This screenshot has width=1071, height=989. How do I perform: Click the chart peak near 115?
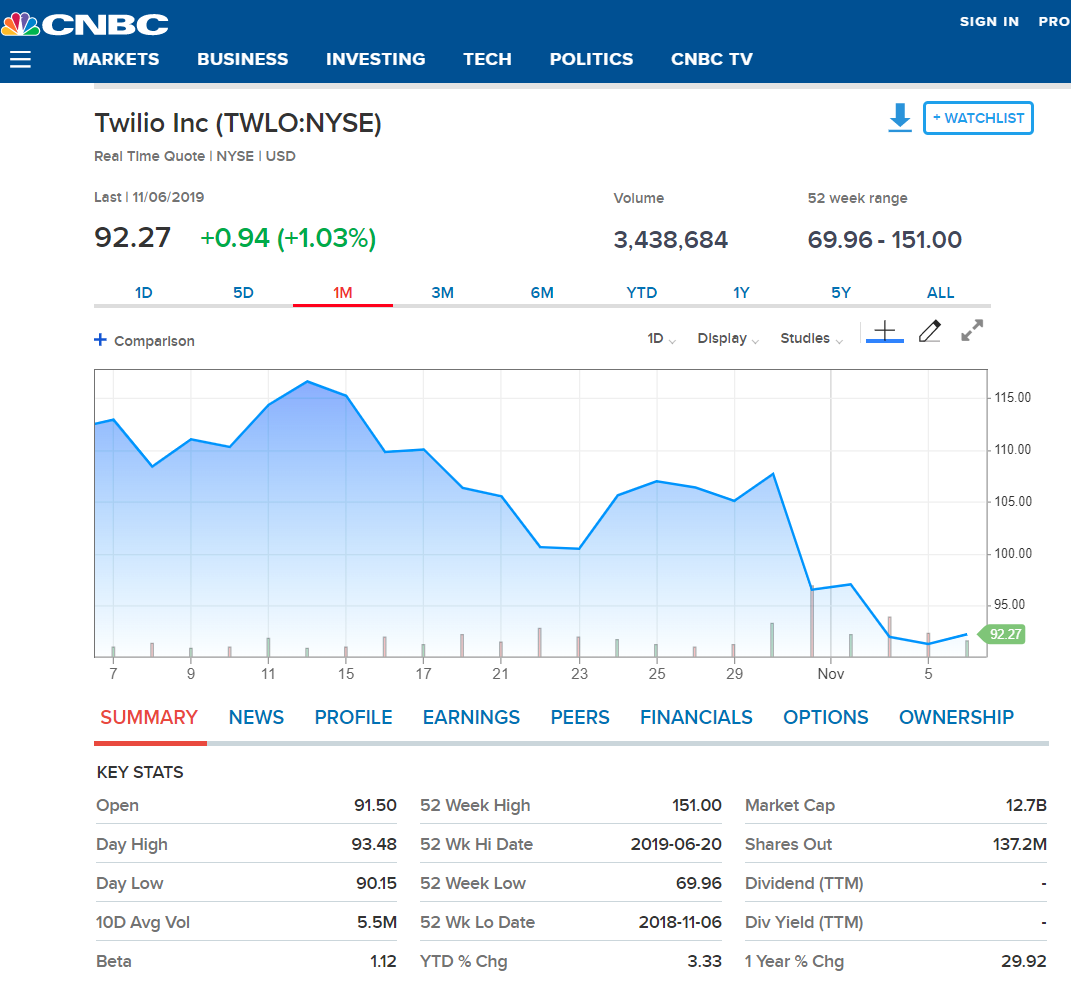click(x=307, y=381)
